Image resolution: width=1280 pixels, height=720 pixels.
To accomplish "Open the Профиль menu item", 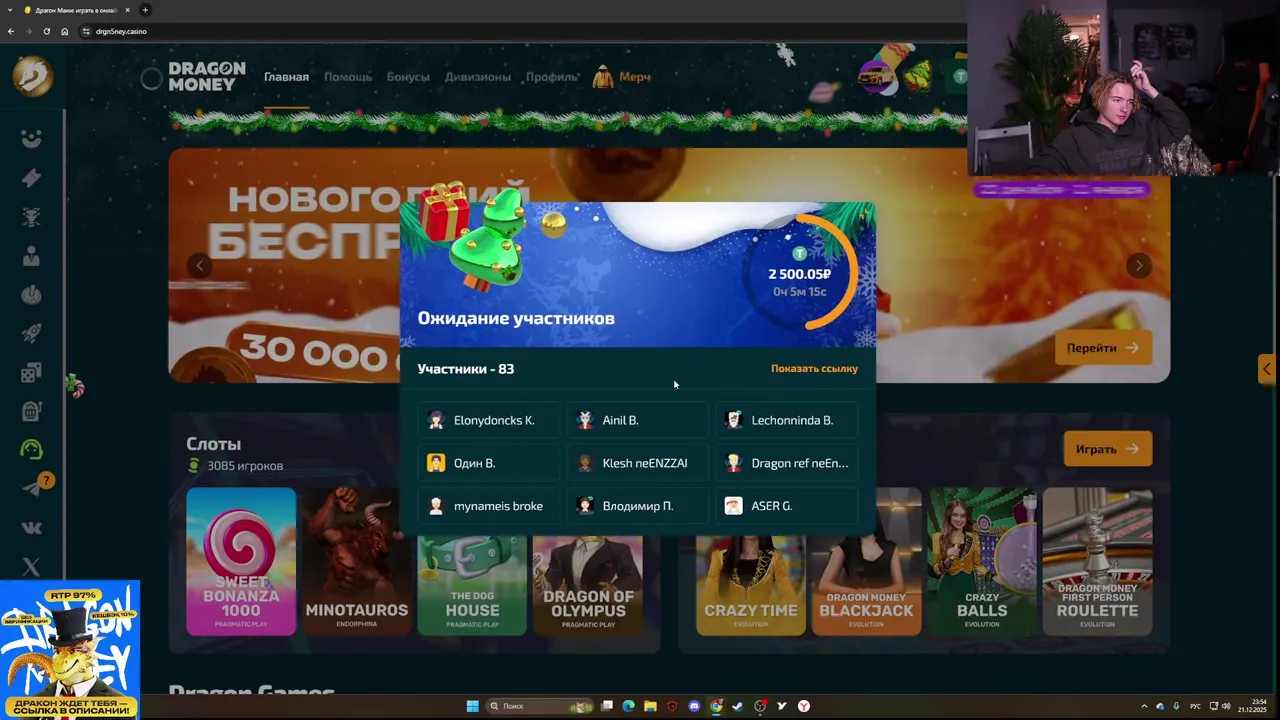I will [x=552, y=77].
